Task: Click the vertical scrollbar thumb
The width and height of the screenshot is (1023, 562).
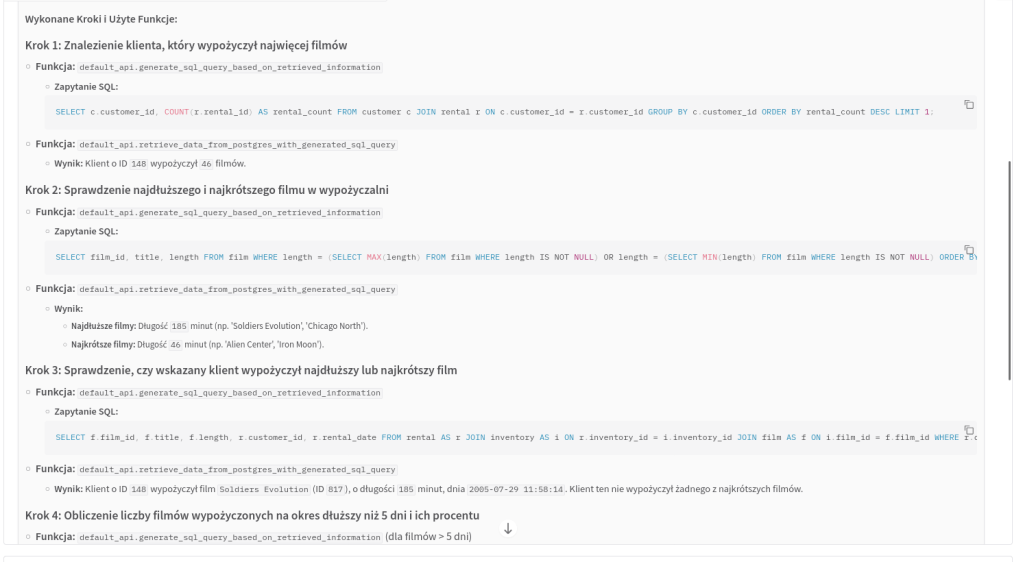Action: click(1008, 270)
